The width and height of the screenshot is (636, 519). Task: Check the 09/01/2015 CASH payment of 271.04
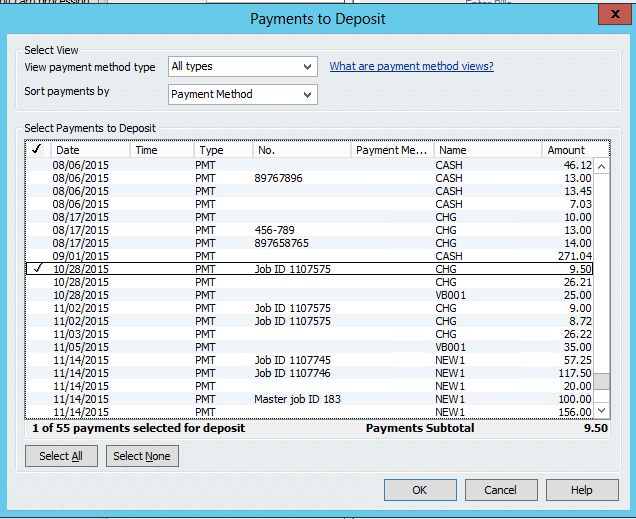click(x=37, y=256)
